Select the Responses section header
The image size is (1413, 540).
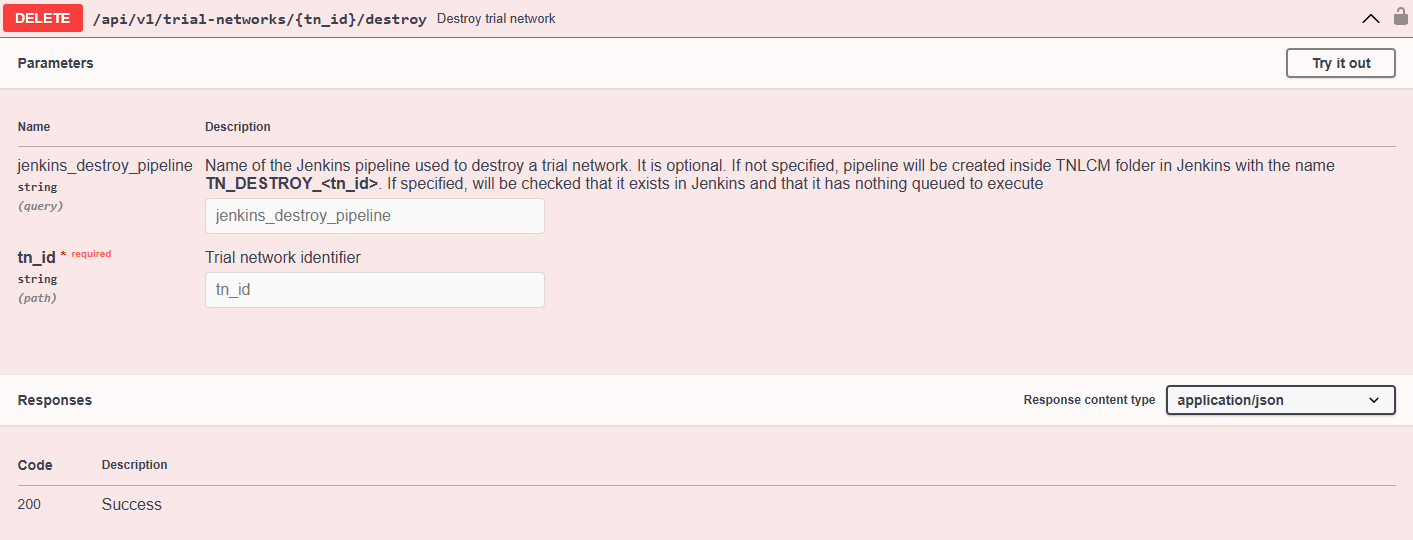[55, 400]
